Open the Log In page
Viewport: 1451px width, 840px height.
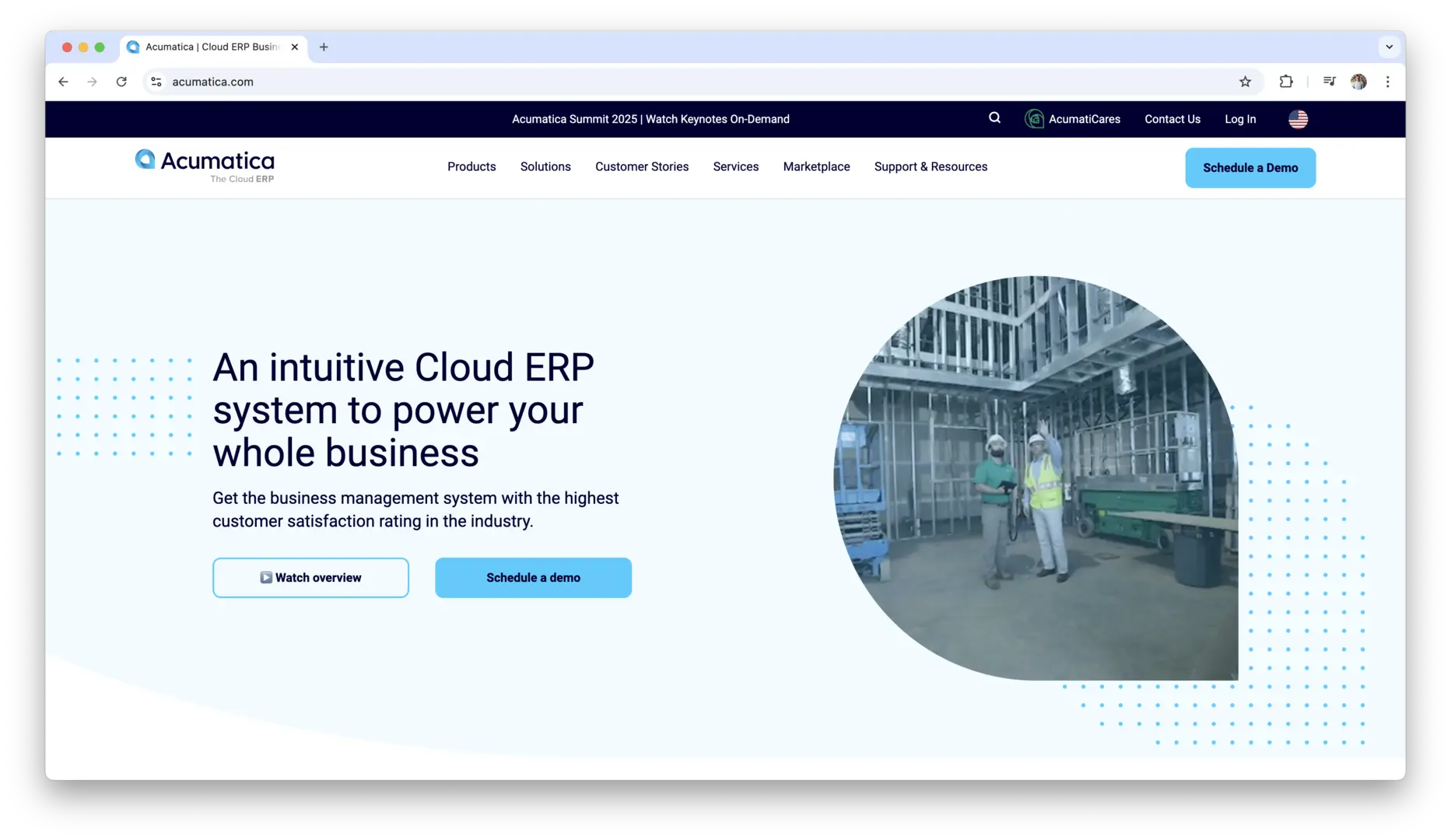tap(1240, 119)
